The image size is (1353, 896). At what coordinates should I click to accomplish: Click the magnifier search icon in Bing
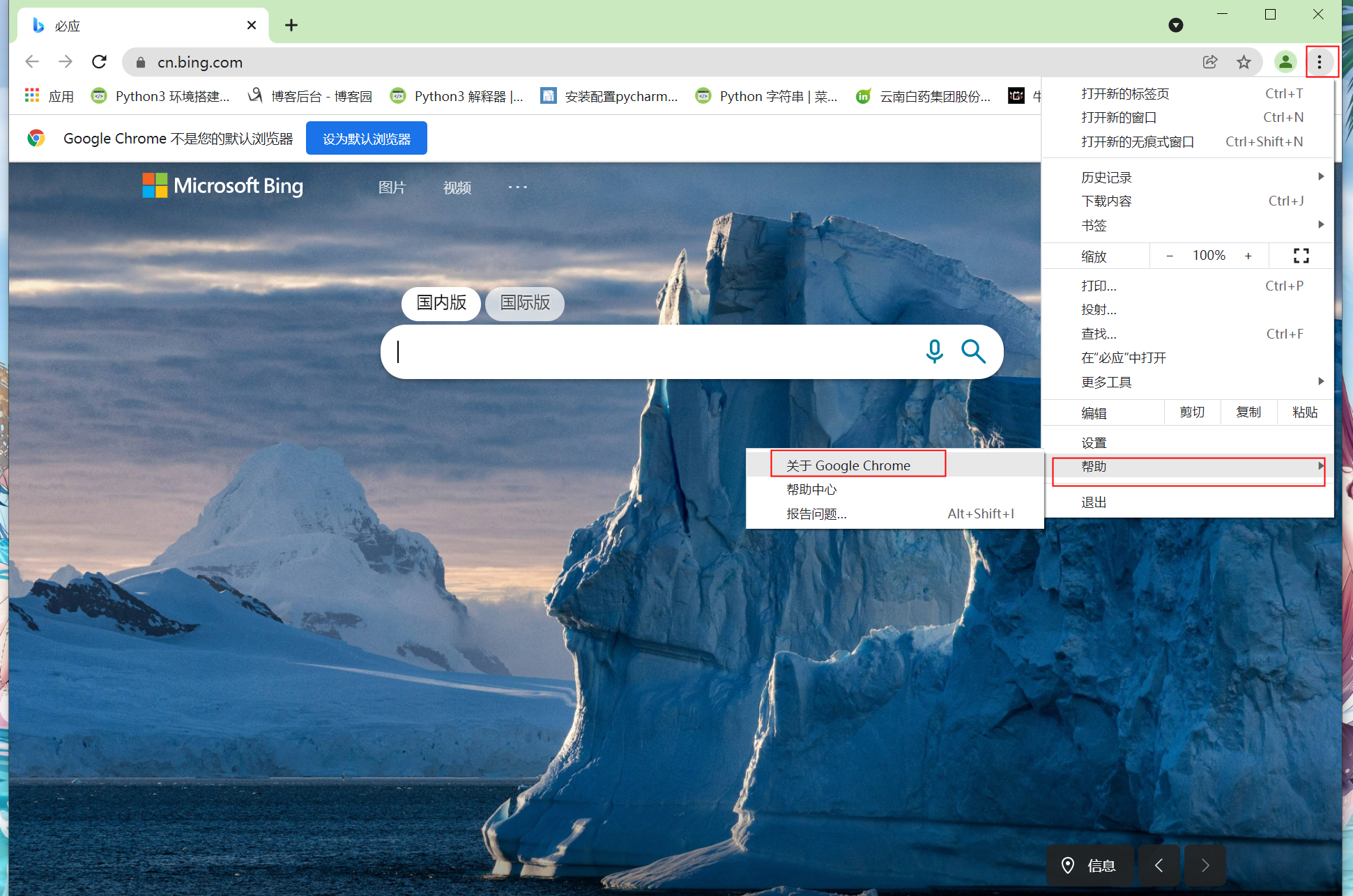[973, 351]
